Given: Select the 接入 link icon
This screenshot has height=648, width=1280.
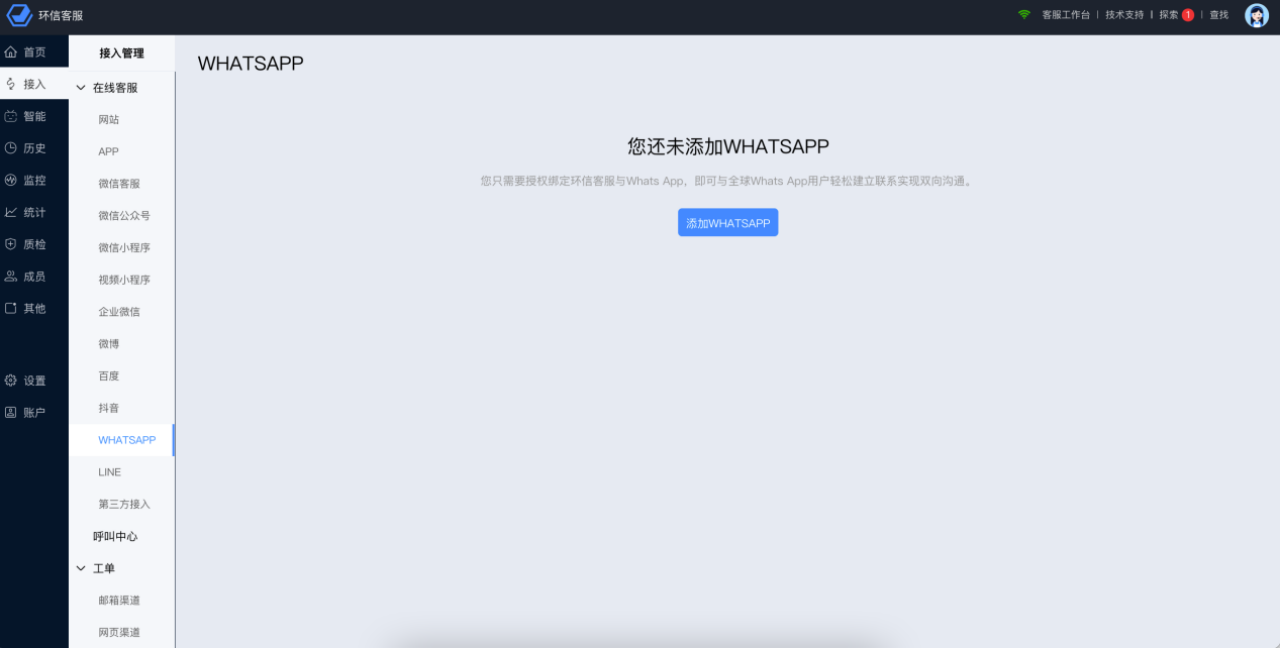Looking at the screenshot, I should [11, 84].
